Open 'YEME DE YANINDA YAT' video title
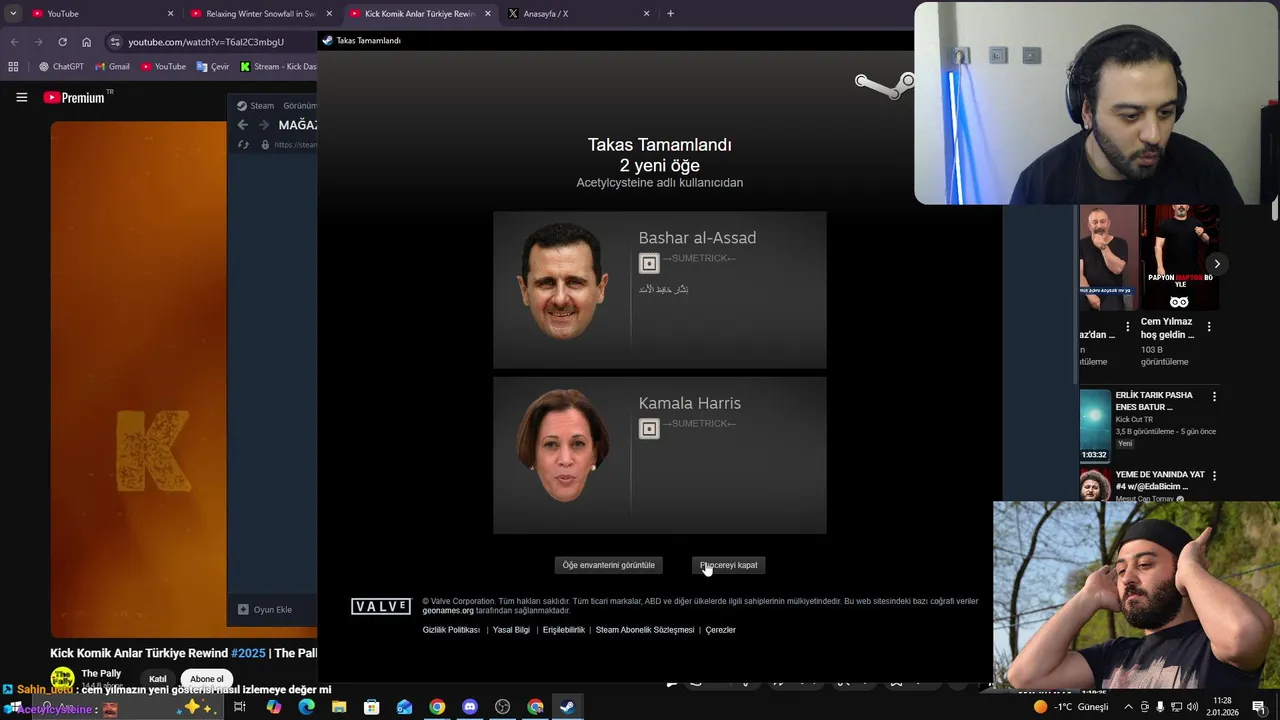Screen dimensions: 1280x720 point(1160,480)
